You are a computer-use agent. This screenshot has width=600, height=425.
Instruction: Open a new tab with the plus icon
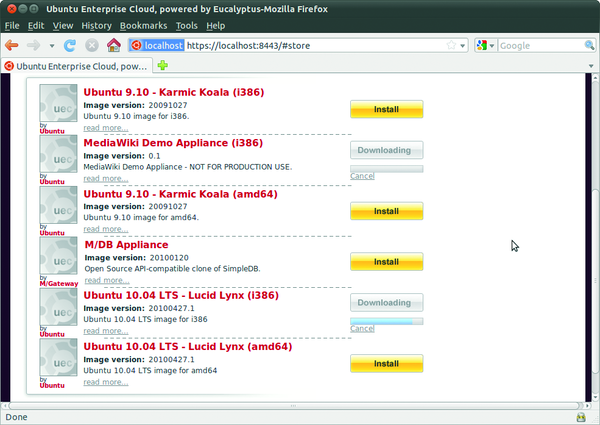pyautogui.click(x=163, y=65)
